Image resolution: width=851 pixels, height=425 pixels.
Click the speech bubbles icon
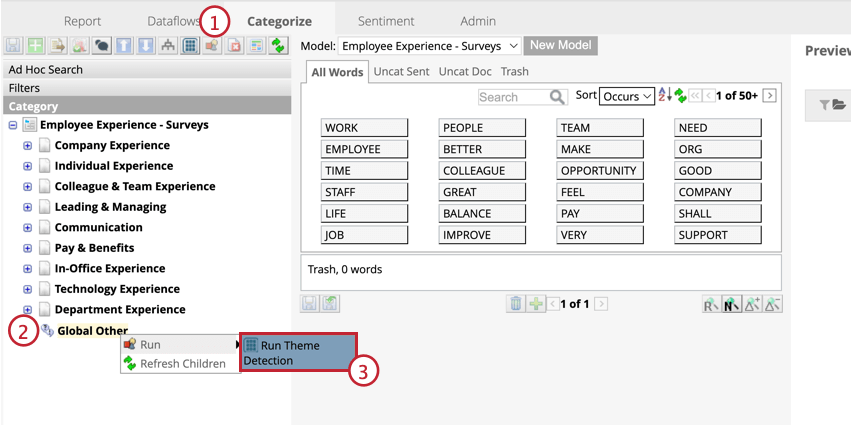click(101, 46)
